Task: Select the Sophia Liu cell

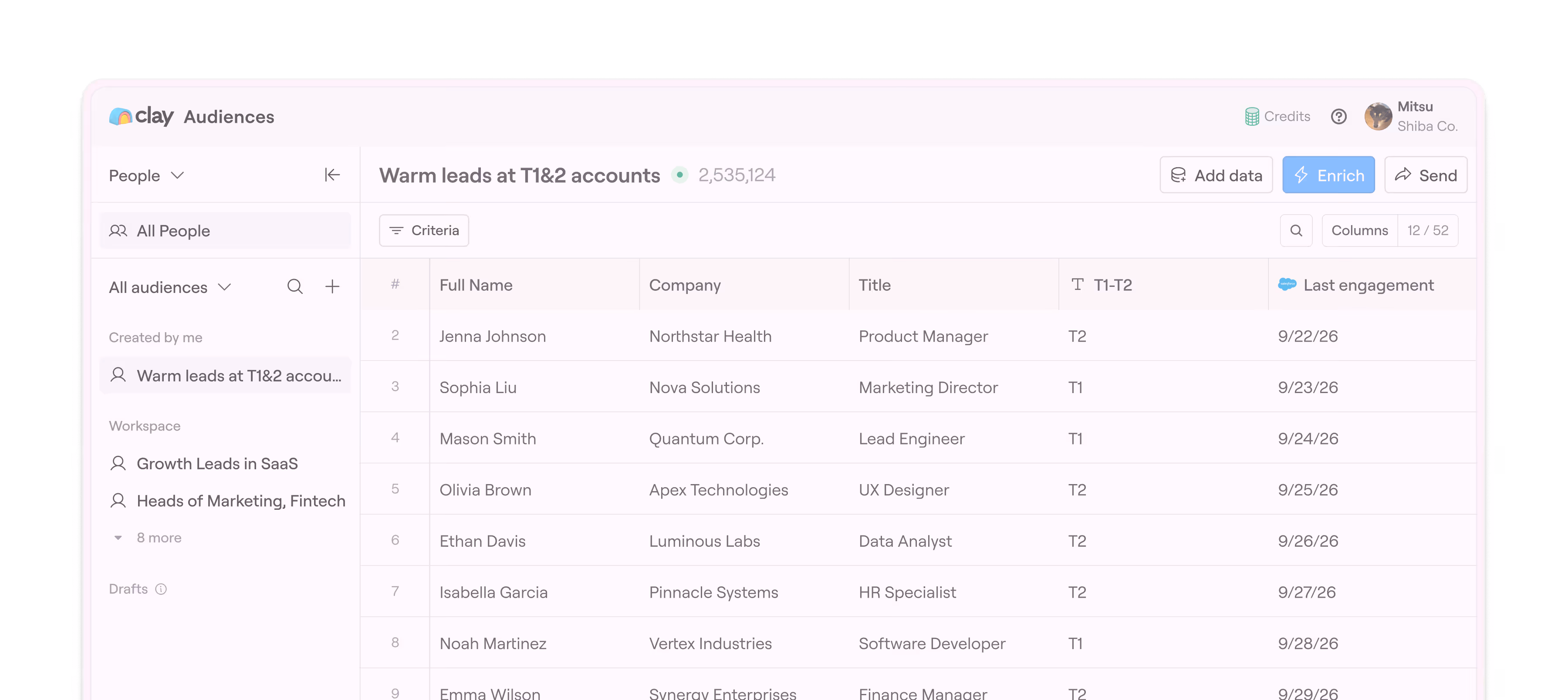Action: [x=534, y=387]
